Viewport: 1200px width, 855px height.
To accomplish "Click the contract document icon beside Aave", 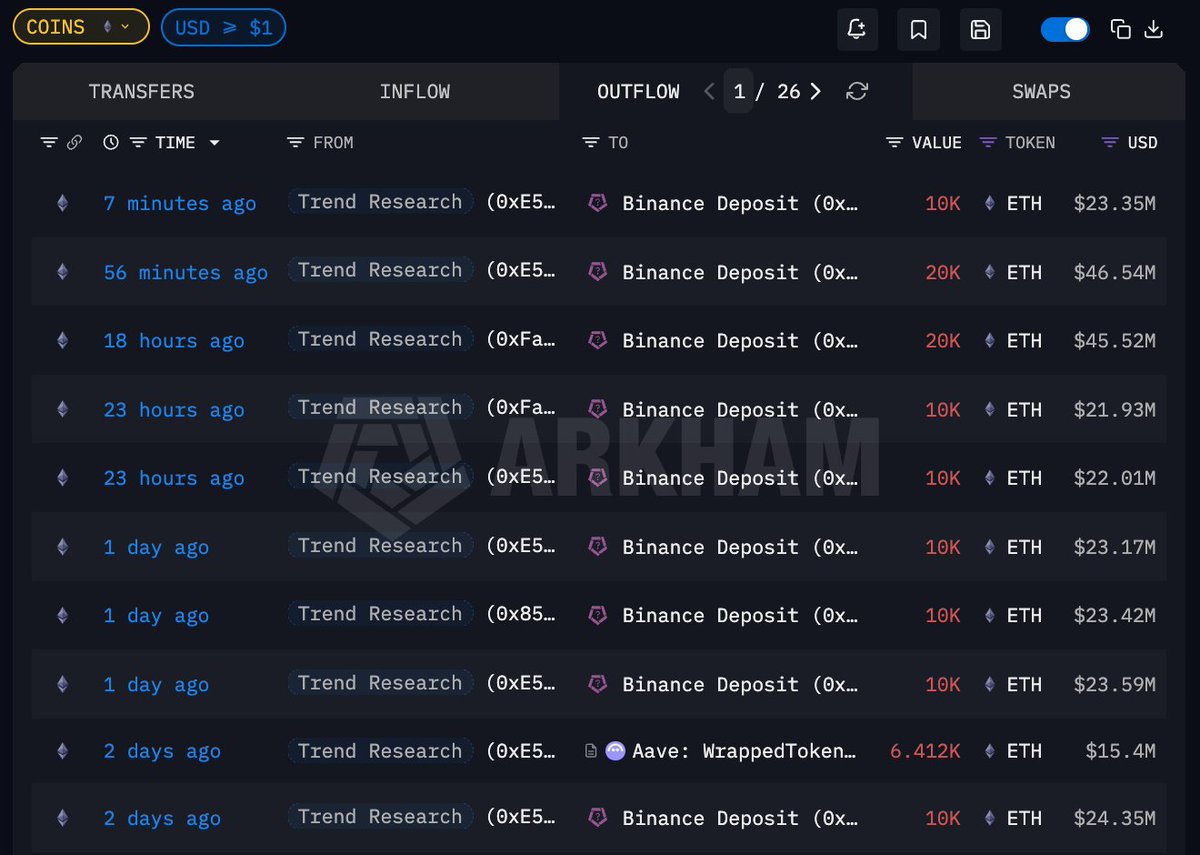I will [x=591, y=751].
